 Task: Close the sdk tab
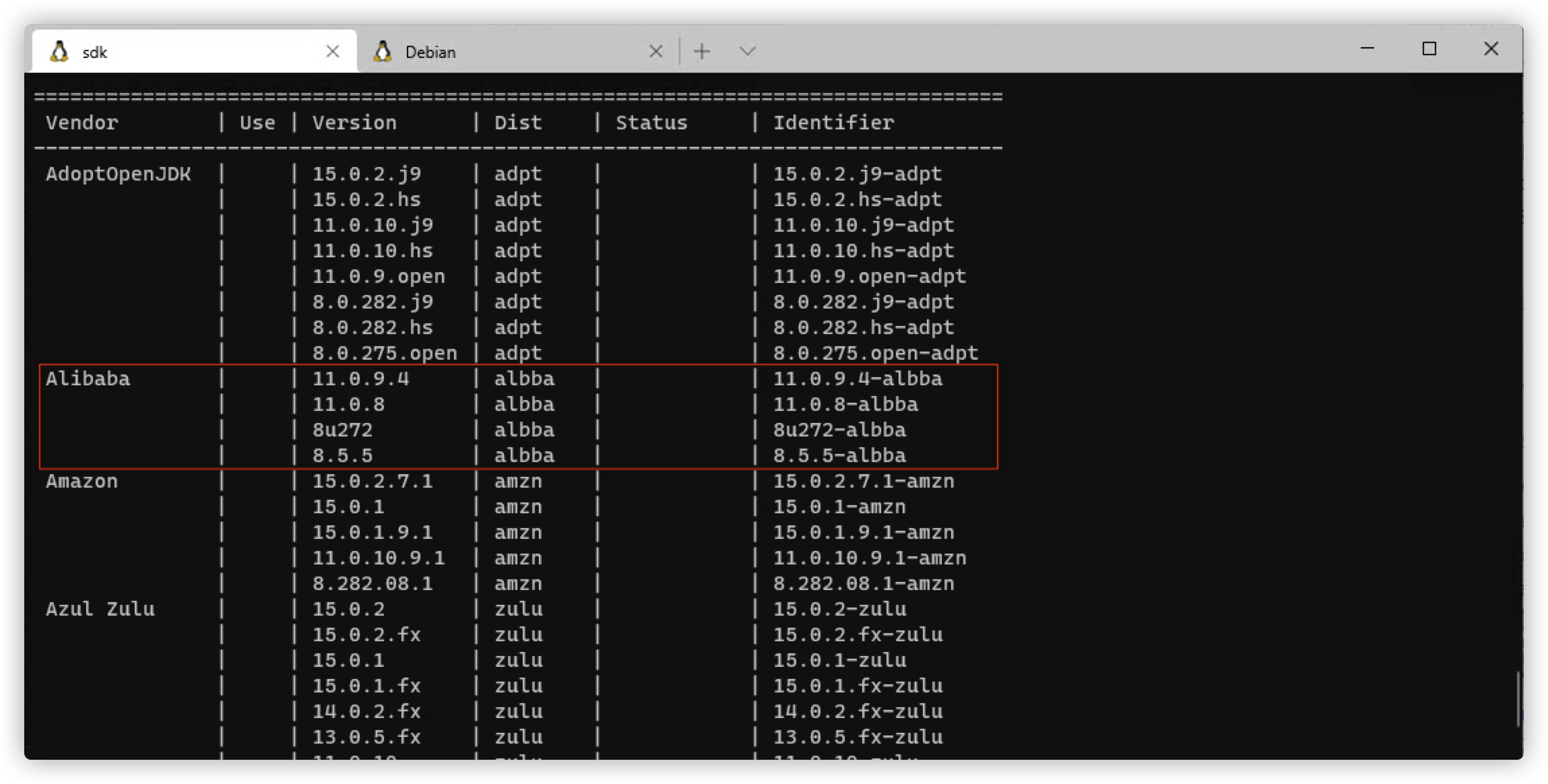[x=332, y=51]
